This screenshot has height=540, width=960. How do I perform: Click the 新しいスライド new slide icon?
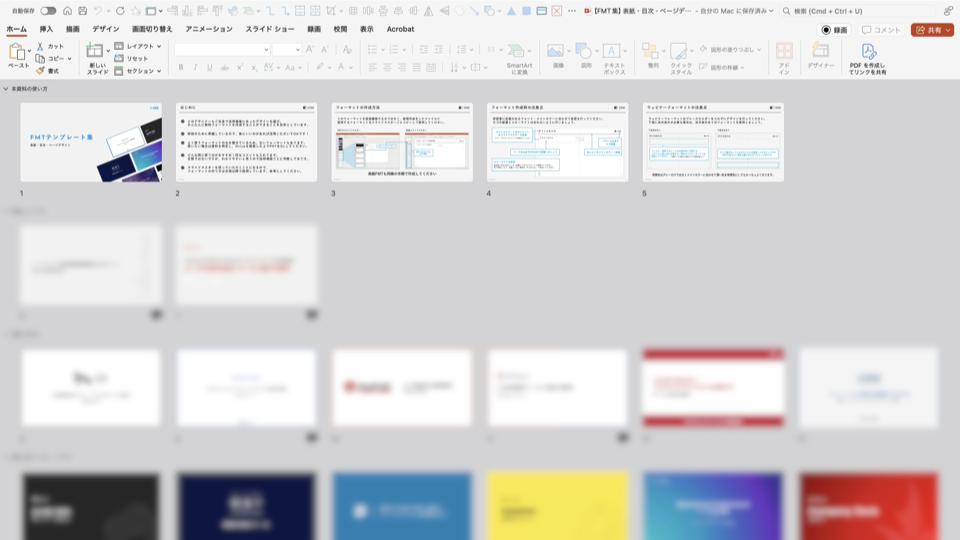(96, 53)
